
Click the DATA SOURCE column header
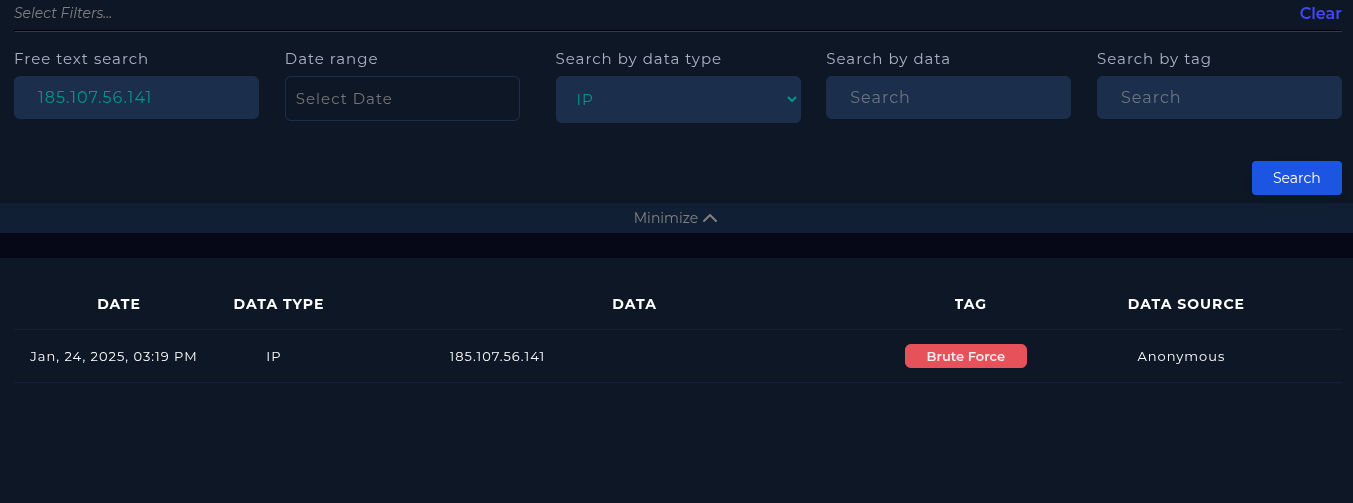click(1186, 304)
